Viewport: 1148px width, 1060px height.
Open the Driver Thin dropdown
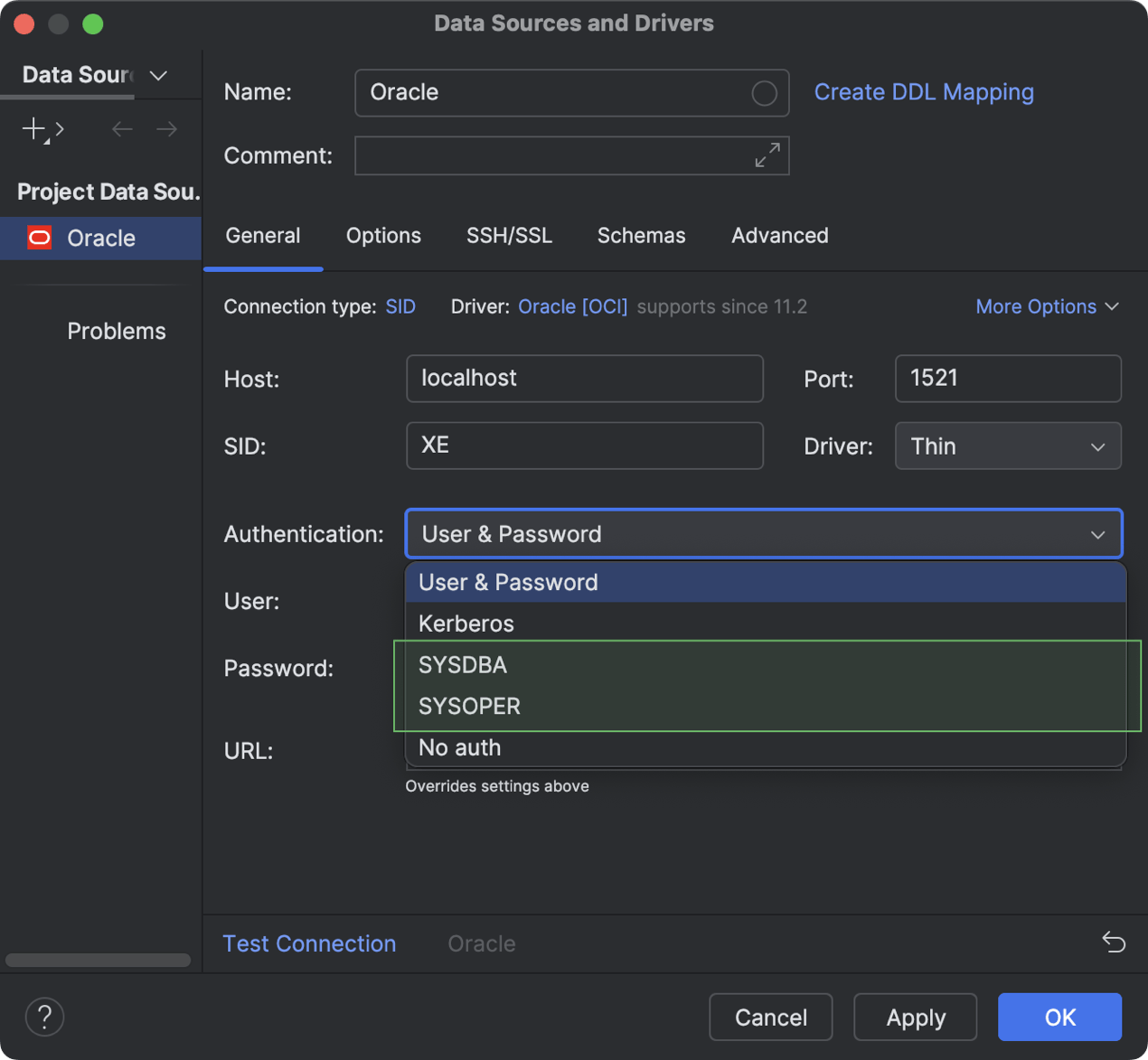[1007, 446]
